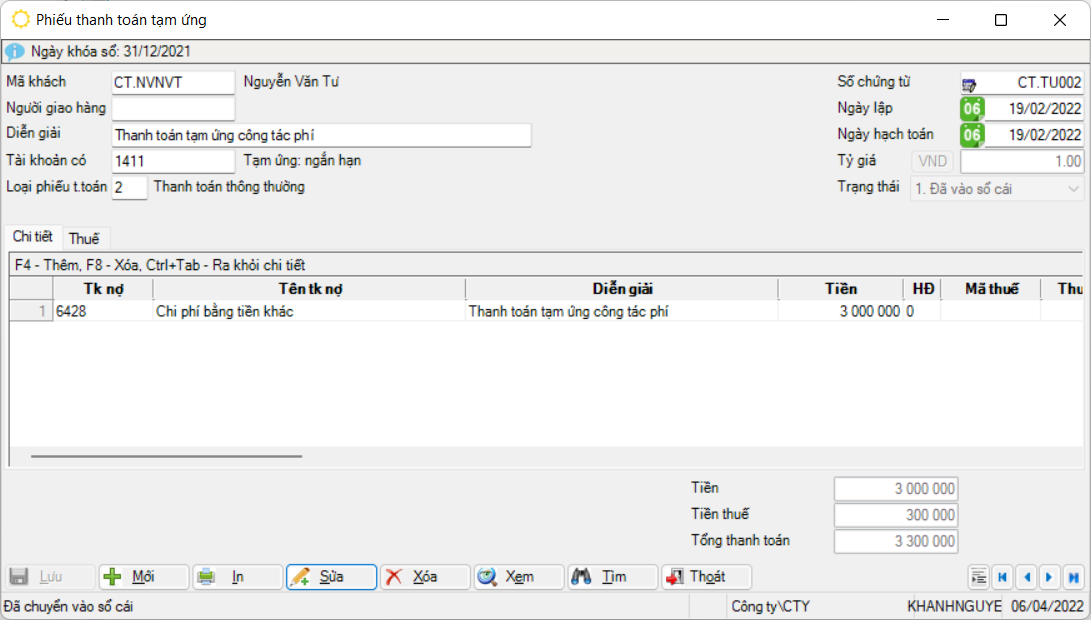Select the Chi tiết tab
This screenshot has height=620, width=1091.
[33, 237]
